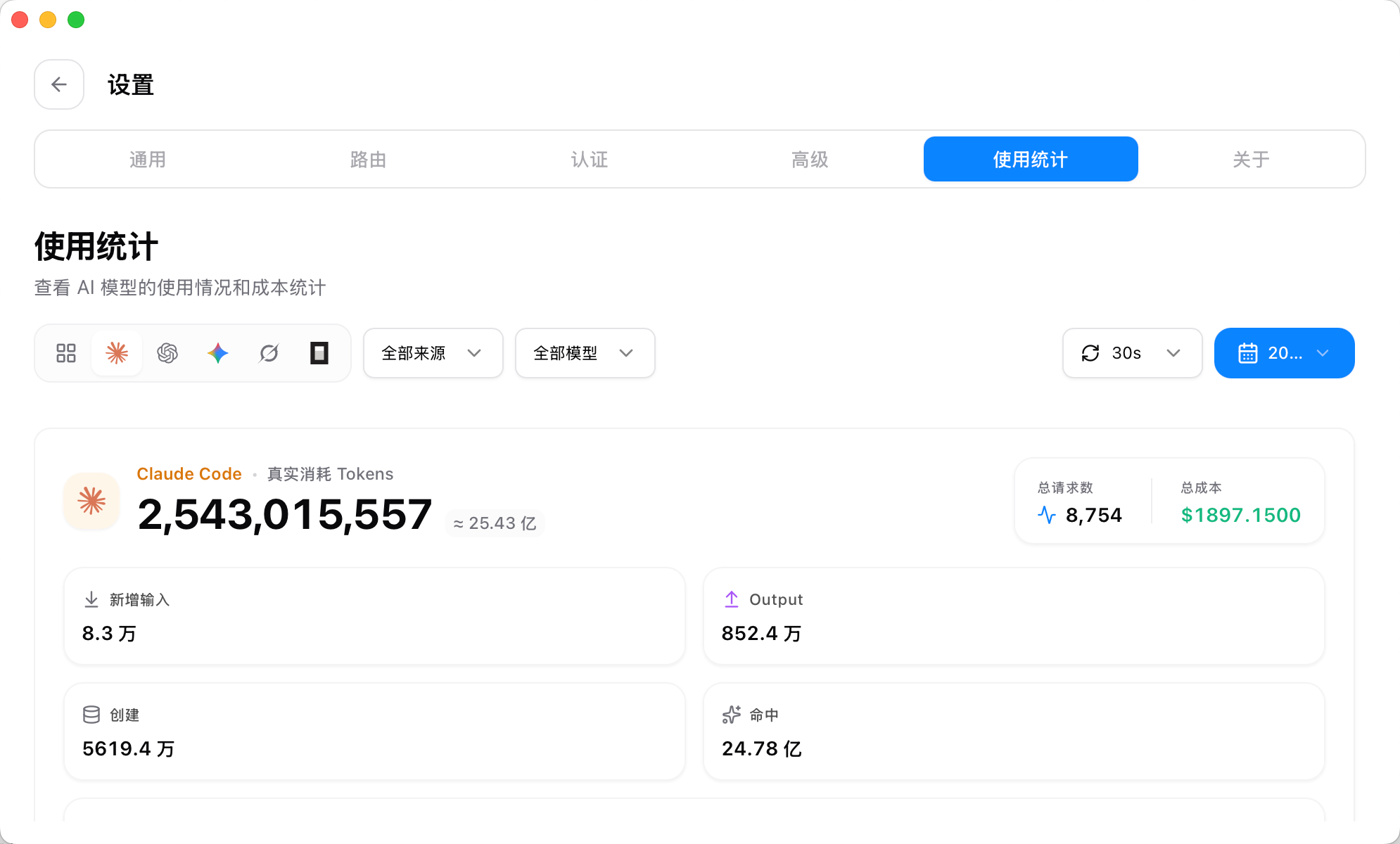Click the large Claude Code logo badge
1400x844 pixels.
click(91, 501)
